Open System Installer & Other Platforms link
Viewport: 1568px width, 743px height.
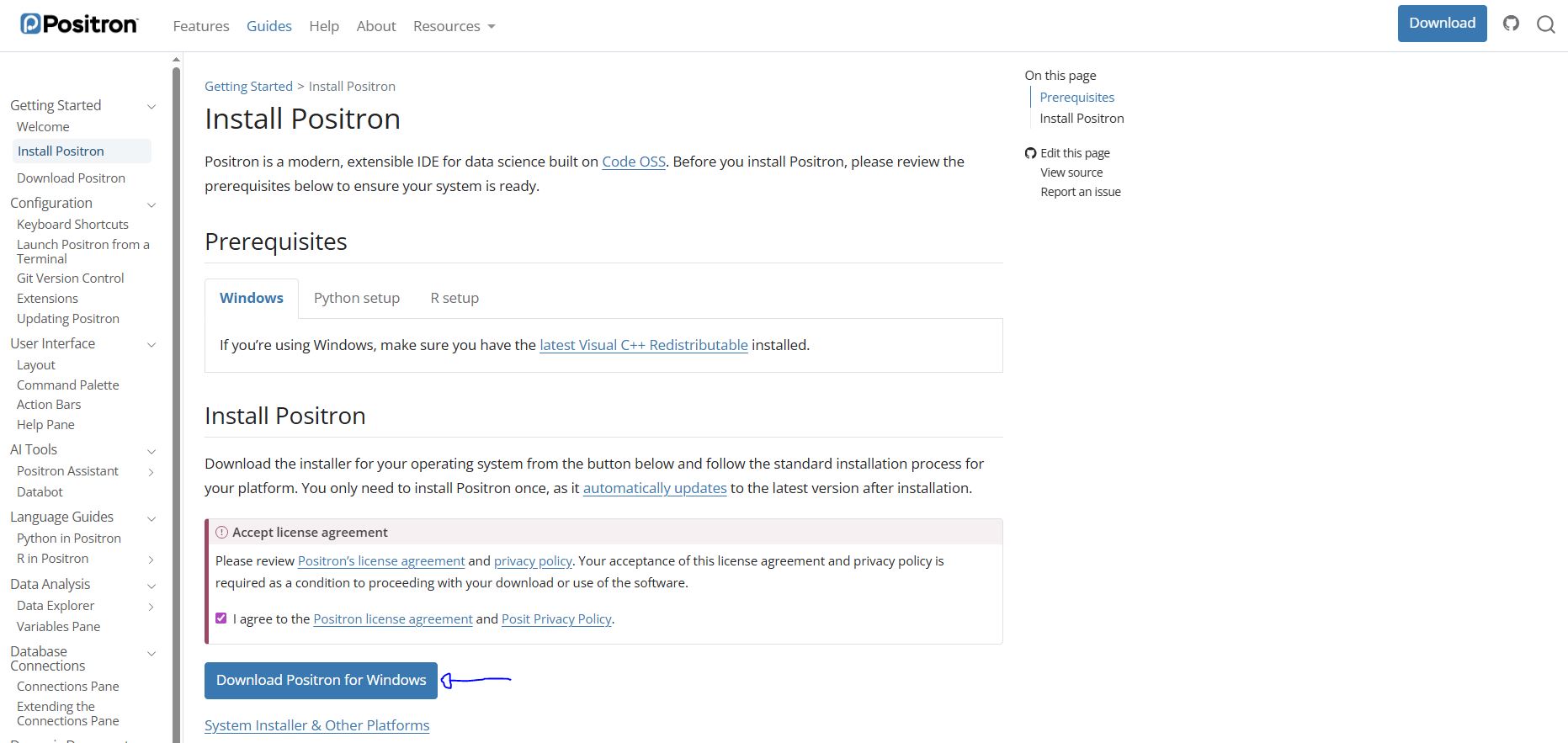tap(316, 725)
